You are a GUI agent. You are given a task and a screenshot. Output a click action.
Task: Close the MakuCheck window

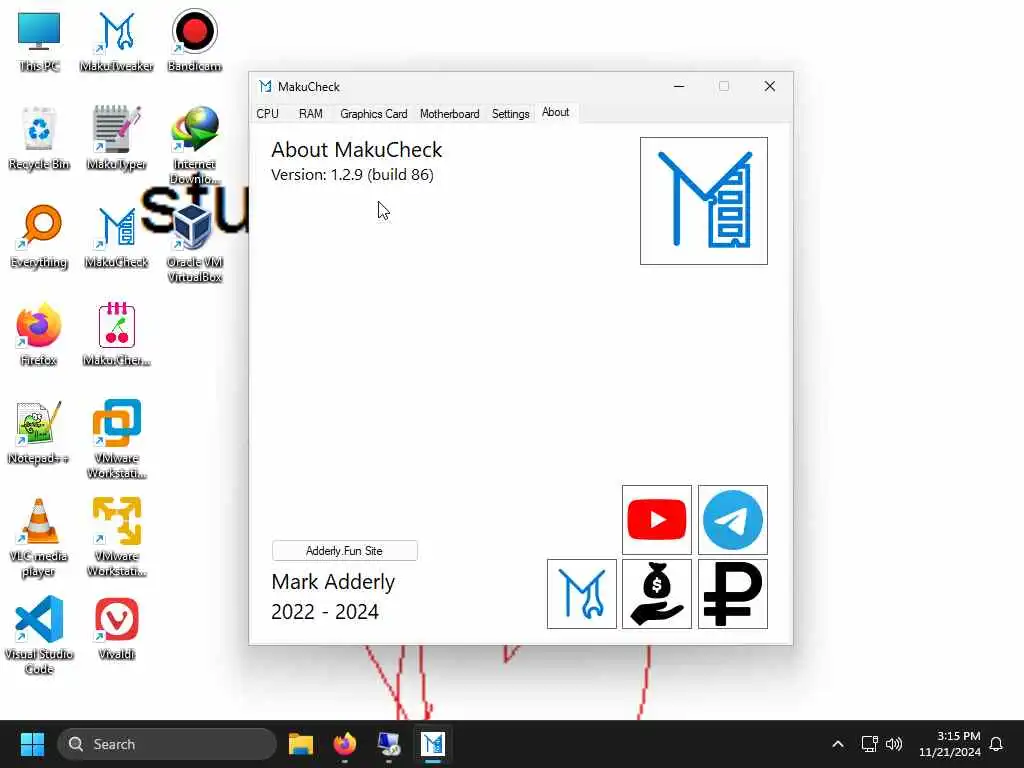click(770, 86)
